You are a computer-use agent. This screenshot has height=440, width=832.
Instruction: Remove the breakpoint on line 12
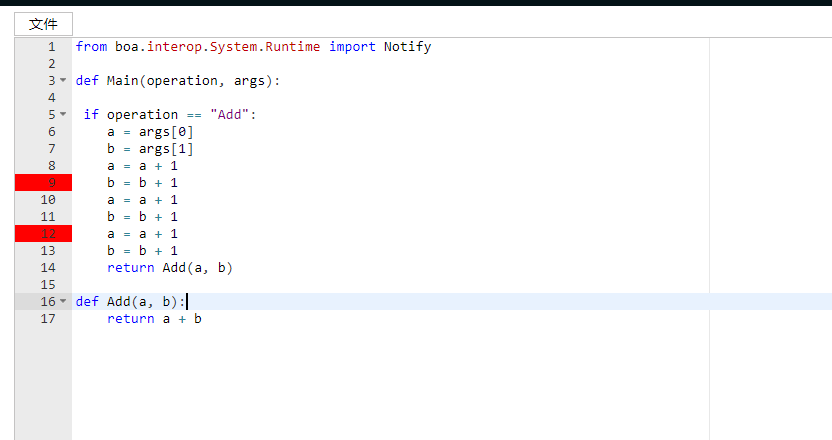coord(44,234)
